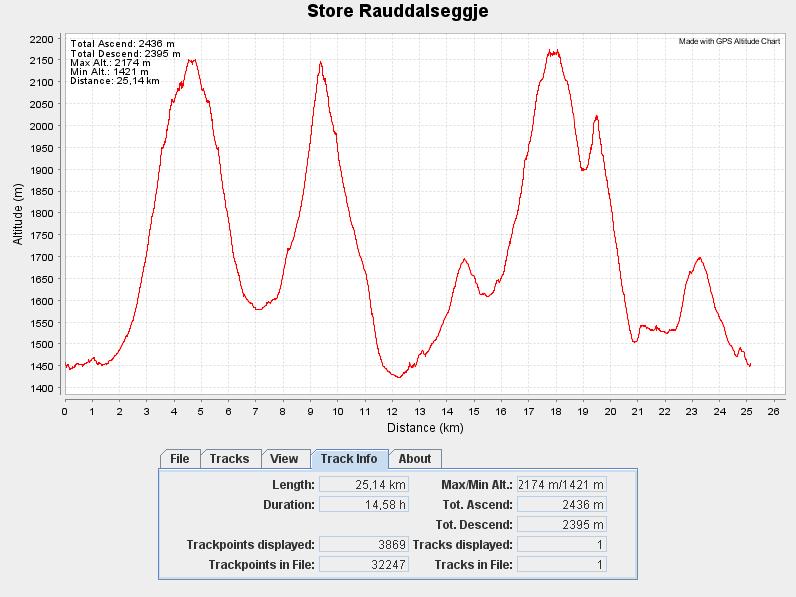Click the Length field showing 25,14 km
The height and width of the screenshot is (597, 796).
tap(363, 485)
